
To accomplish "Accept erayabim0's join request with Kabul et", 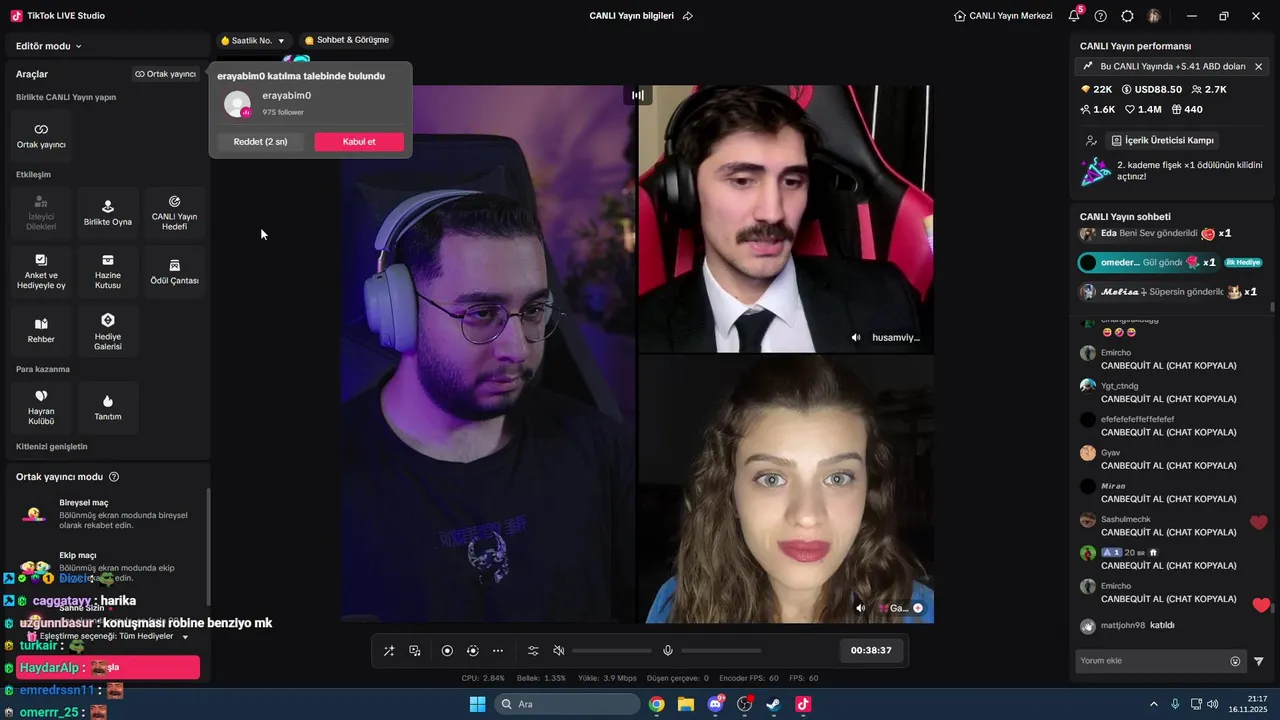I will pyautogui.click(x=359, y=142).
